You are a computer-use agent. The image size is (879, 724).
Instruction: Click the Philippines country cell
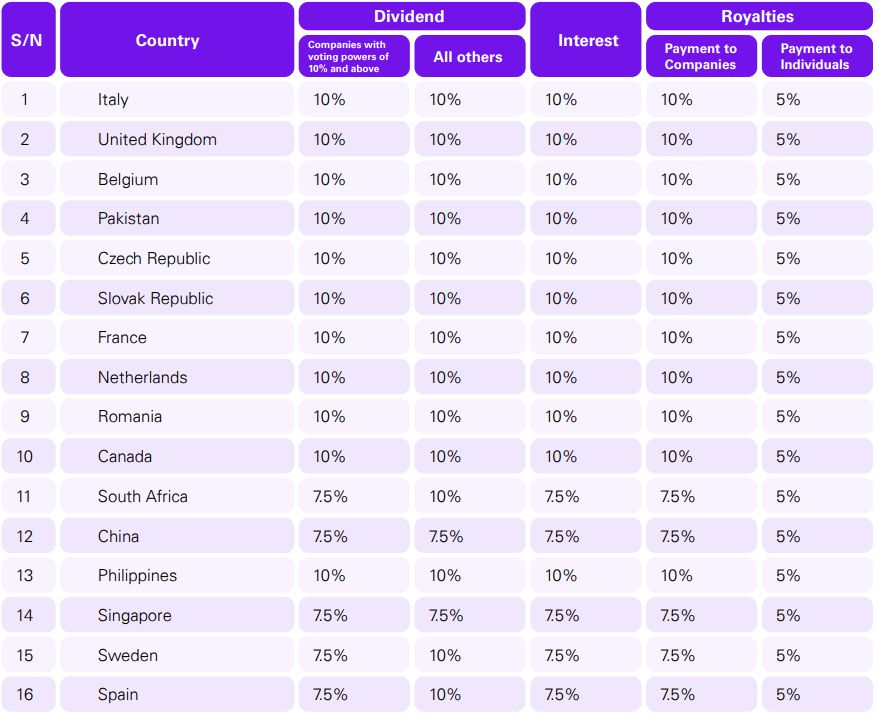tap(137, 575)
